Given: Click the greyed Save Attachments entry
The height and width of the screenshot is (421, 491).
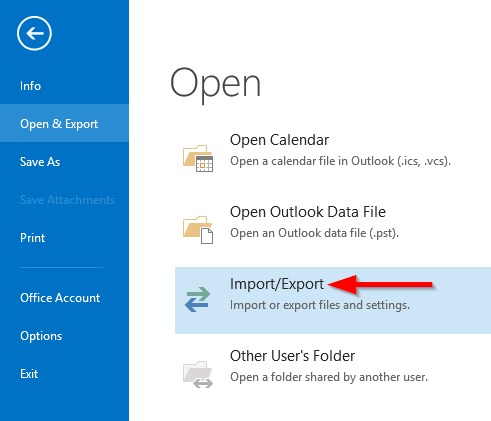Looking at the screenshot, I should (x=67, y=200).
